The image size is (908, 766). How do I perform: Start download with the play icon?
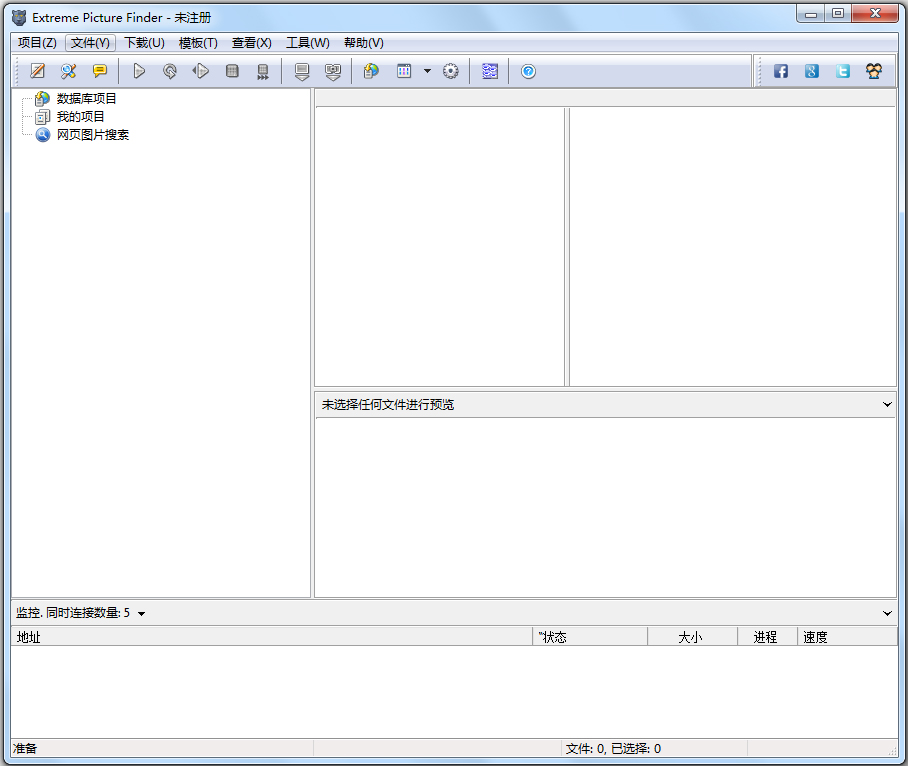139,71
